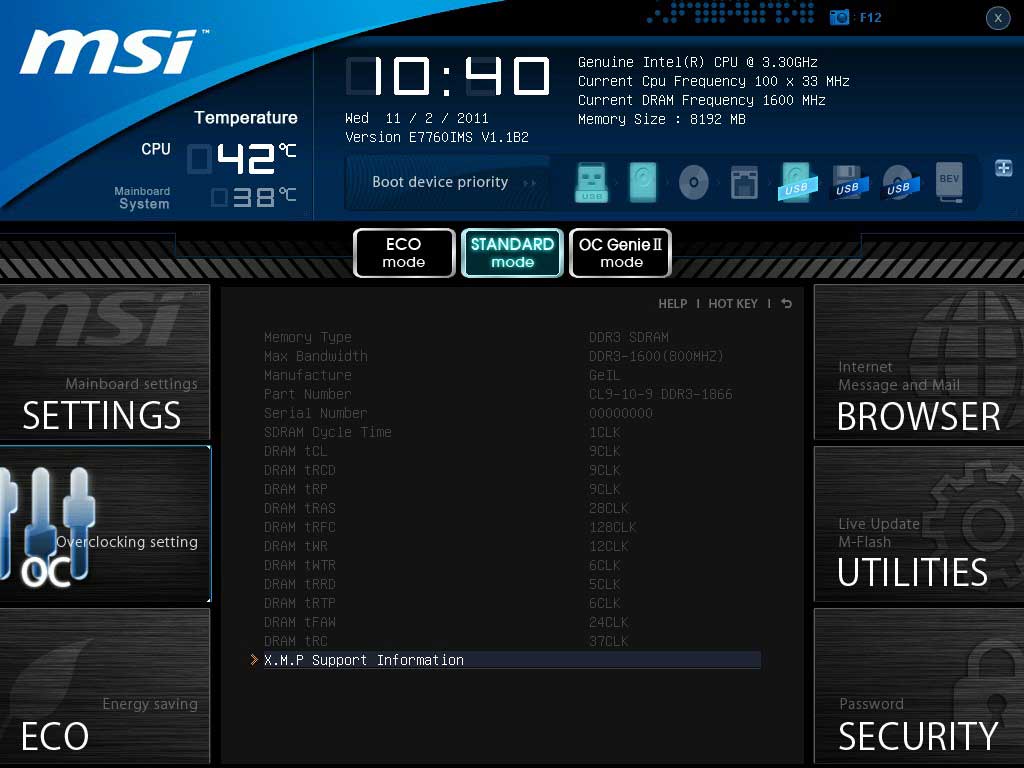Click the Boot device priority label
The width and height of the screenshot is (1024, 768).
click(440, 182)
